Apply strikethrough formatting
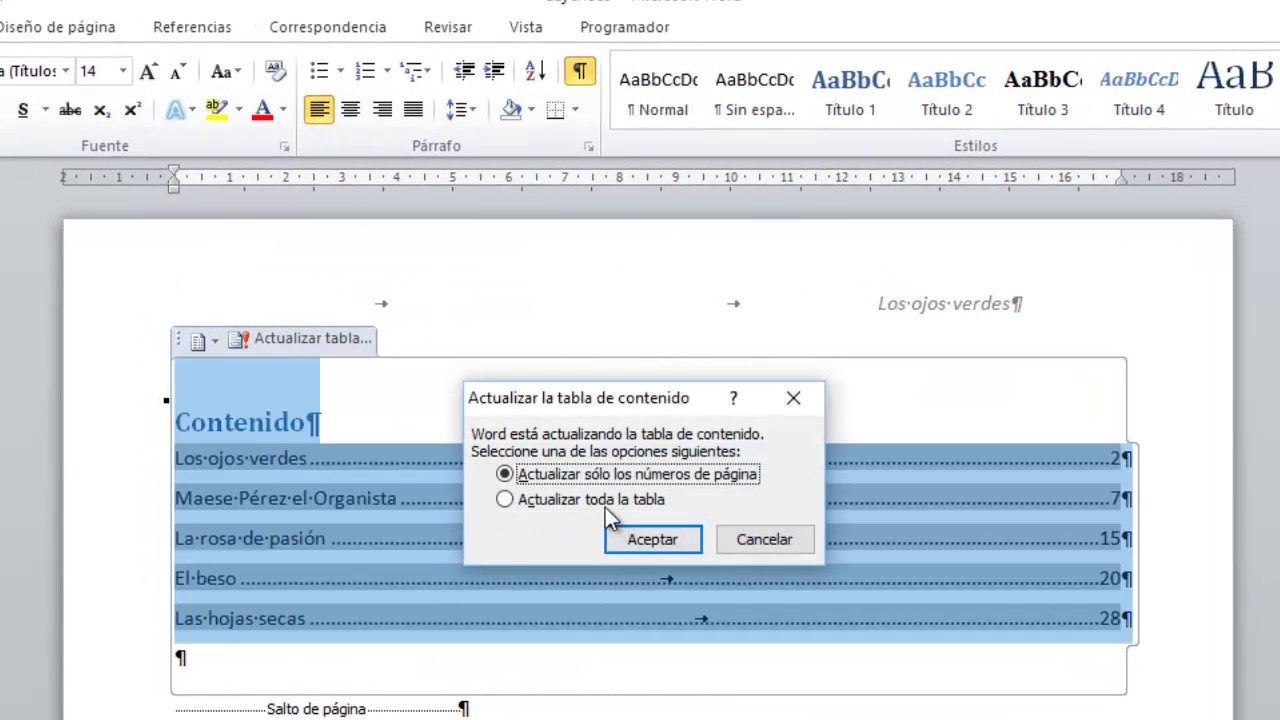Screen dimensions: 1280x720 (x=70, y=109)
